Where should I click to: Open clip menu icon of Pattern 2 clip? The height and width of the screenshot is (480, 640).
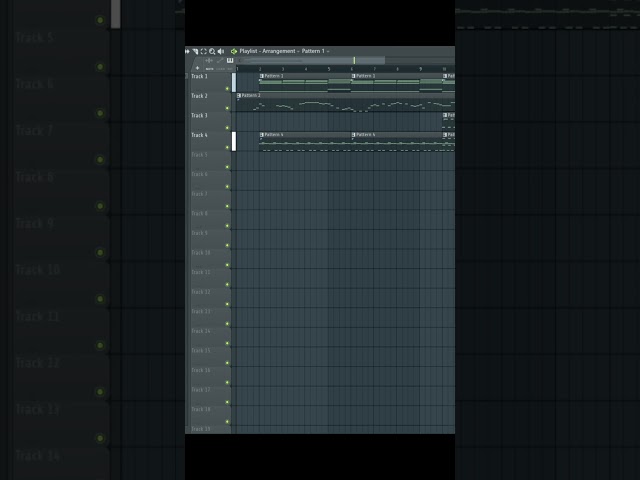[x=239, y=96]
